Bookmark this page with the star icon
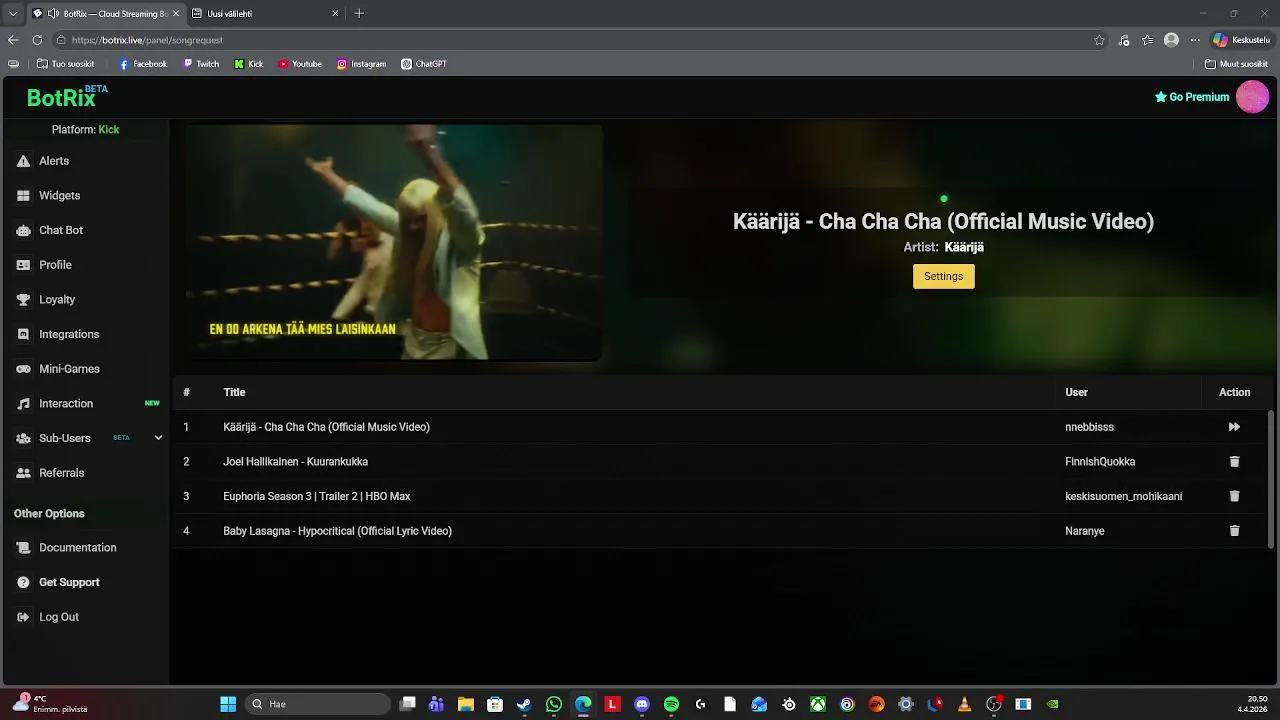 coord(1099,40)
